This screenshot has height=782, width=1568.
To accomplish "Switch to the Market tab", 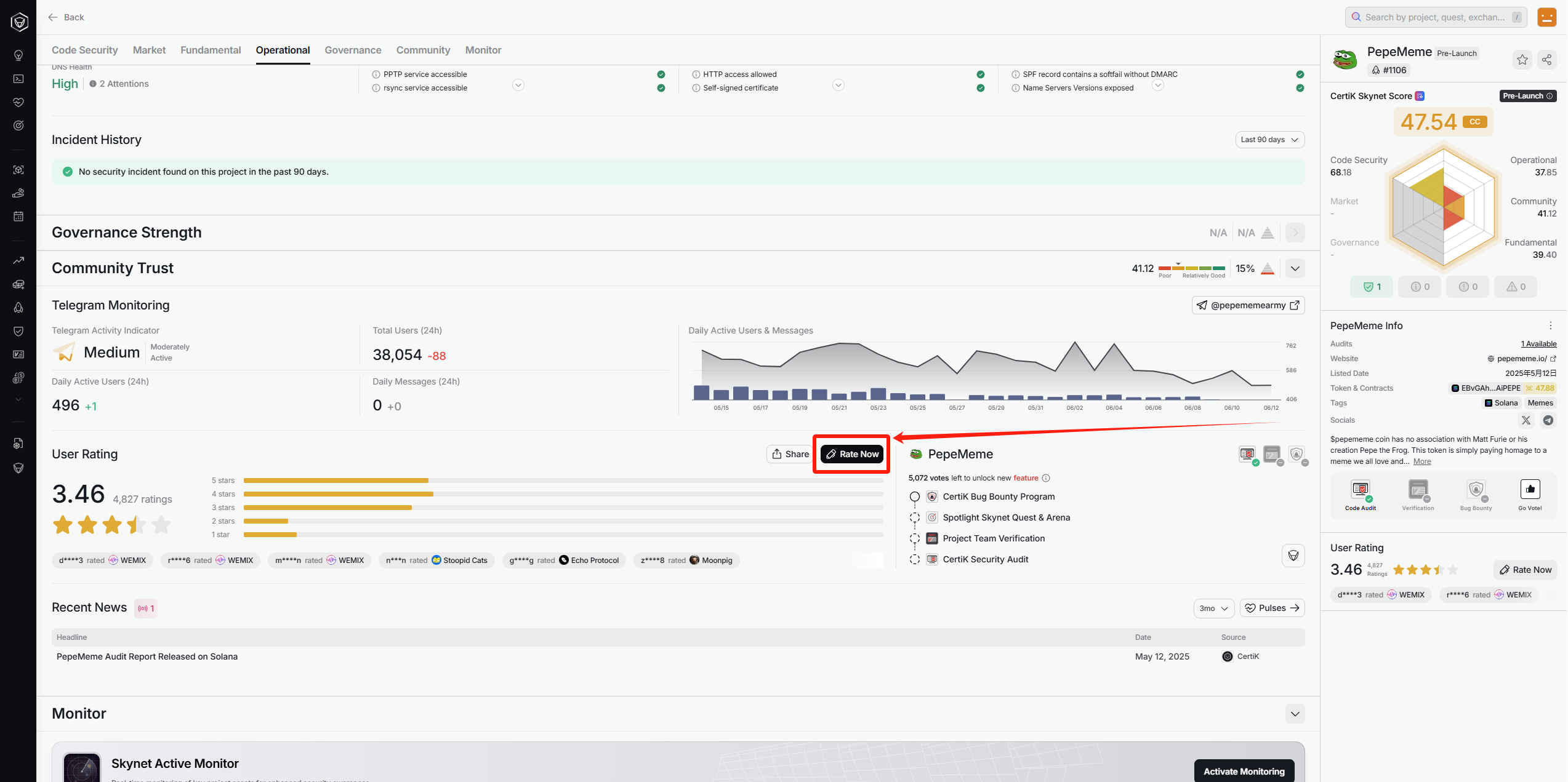I will click(149, 50).
